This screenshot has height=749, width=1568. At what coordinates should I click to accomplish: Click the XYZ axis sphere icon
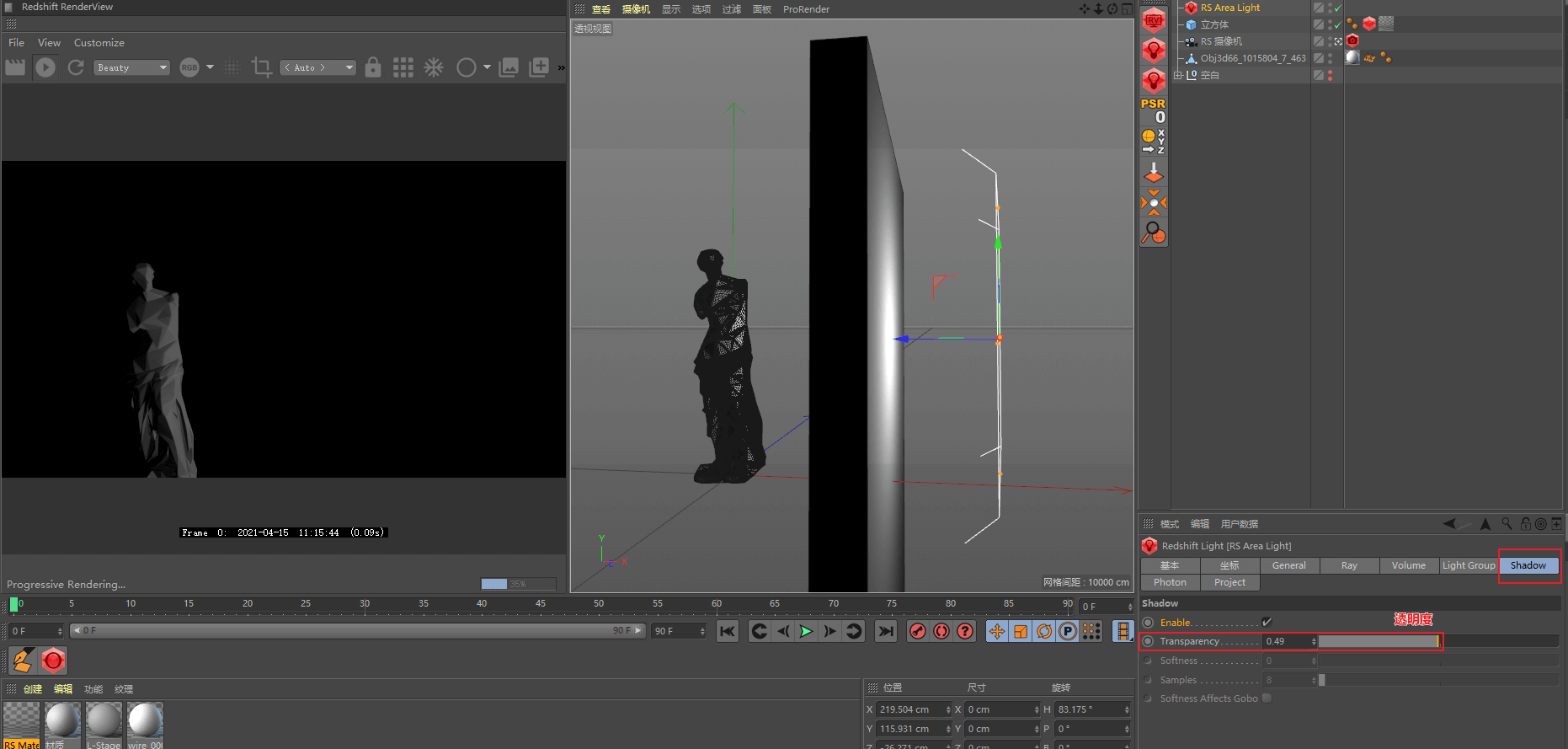click(1154, 141)
